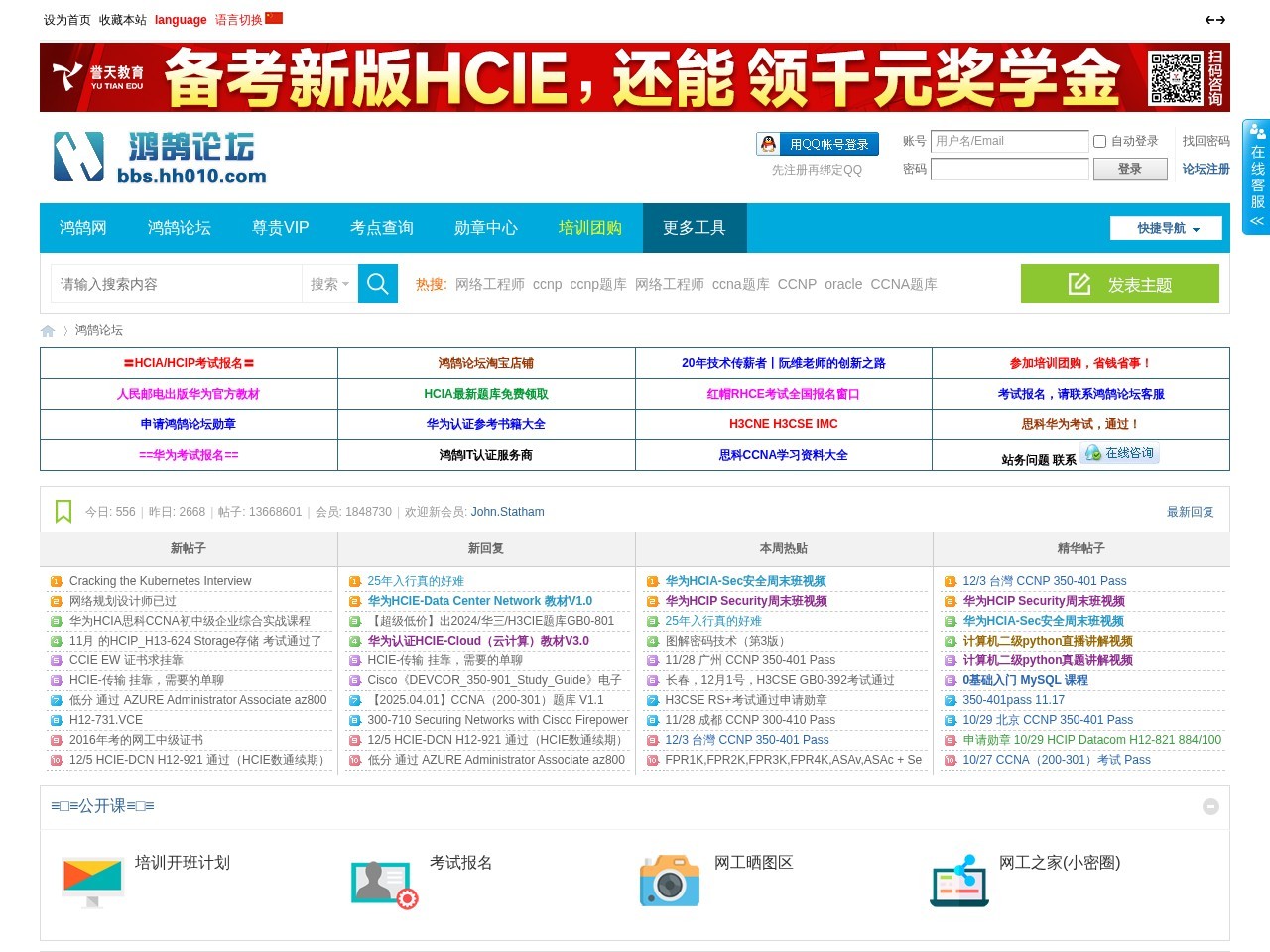Image resolution: width=1270 pixels, height=952 pixels.
Task: Click the China flag language icon
Action: [x=274, y=18]
